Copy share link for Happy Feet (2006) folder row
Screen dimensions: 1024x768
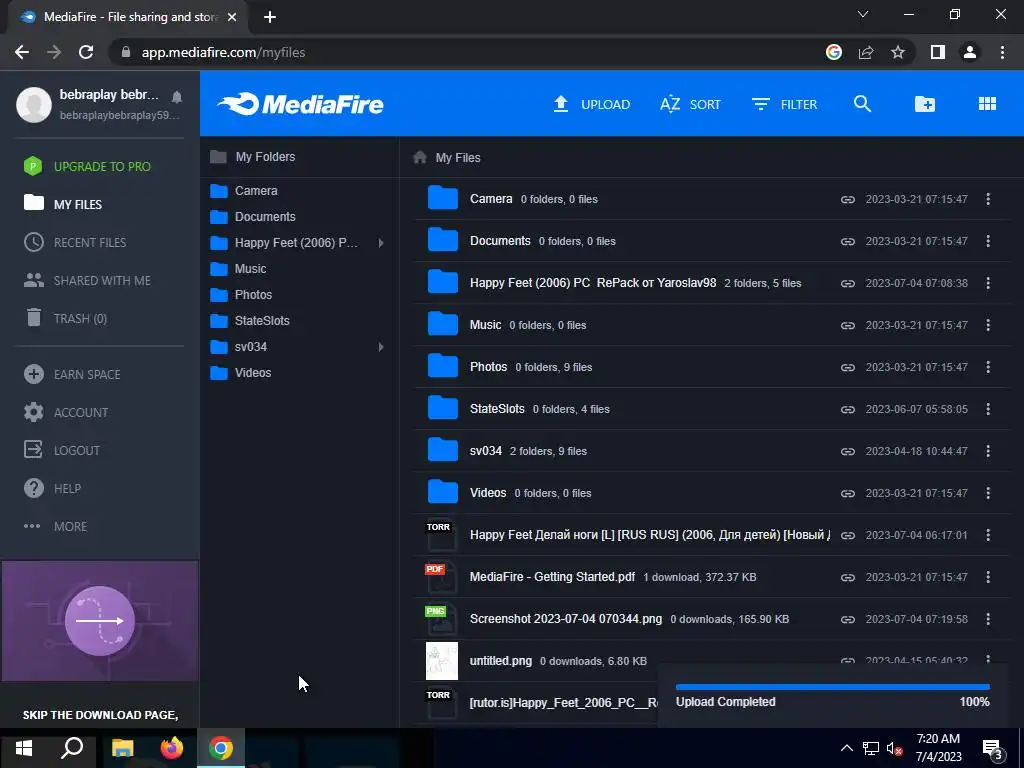pos(848,283)
